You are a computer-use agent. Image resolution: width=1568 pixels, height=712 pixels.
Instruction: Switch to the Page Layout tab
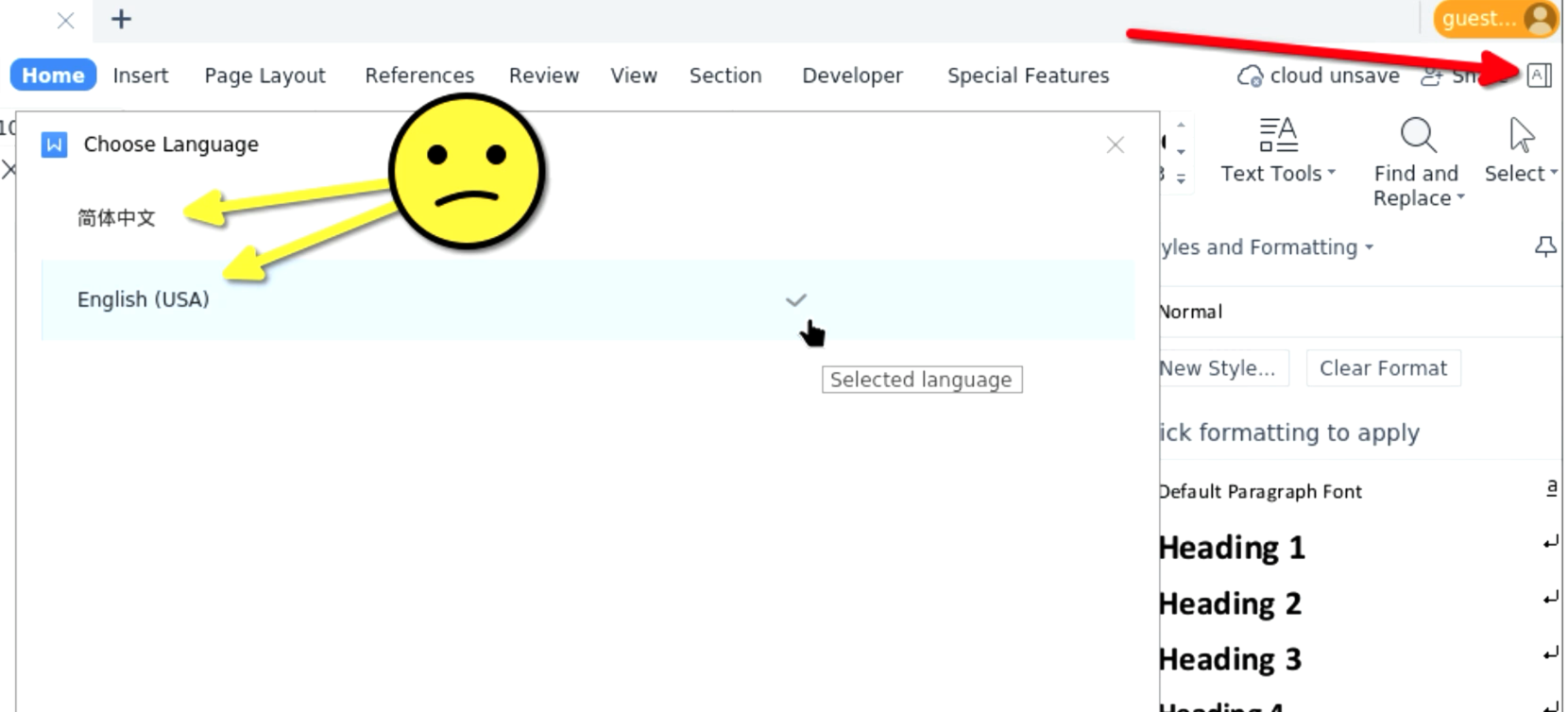[x=264, y=76]
